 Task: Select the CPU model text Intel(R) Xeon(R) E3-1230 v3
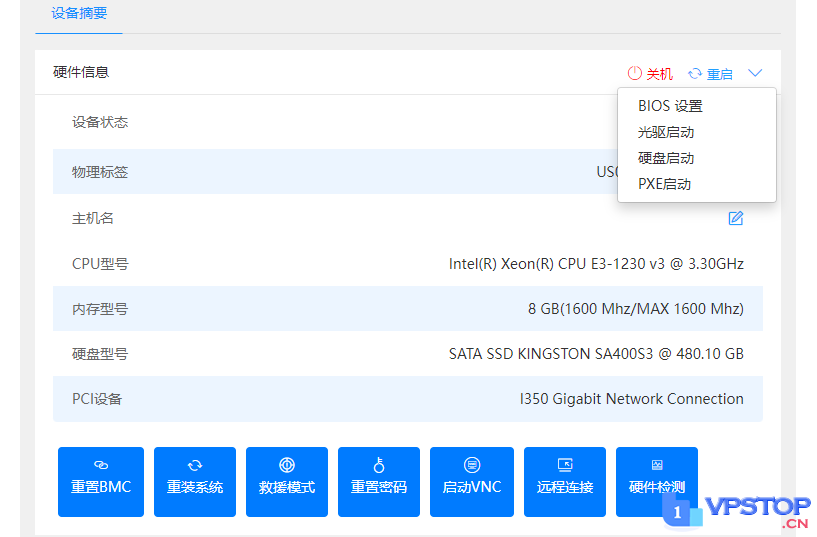(596, 264)
